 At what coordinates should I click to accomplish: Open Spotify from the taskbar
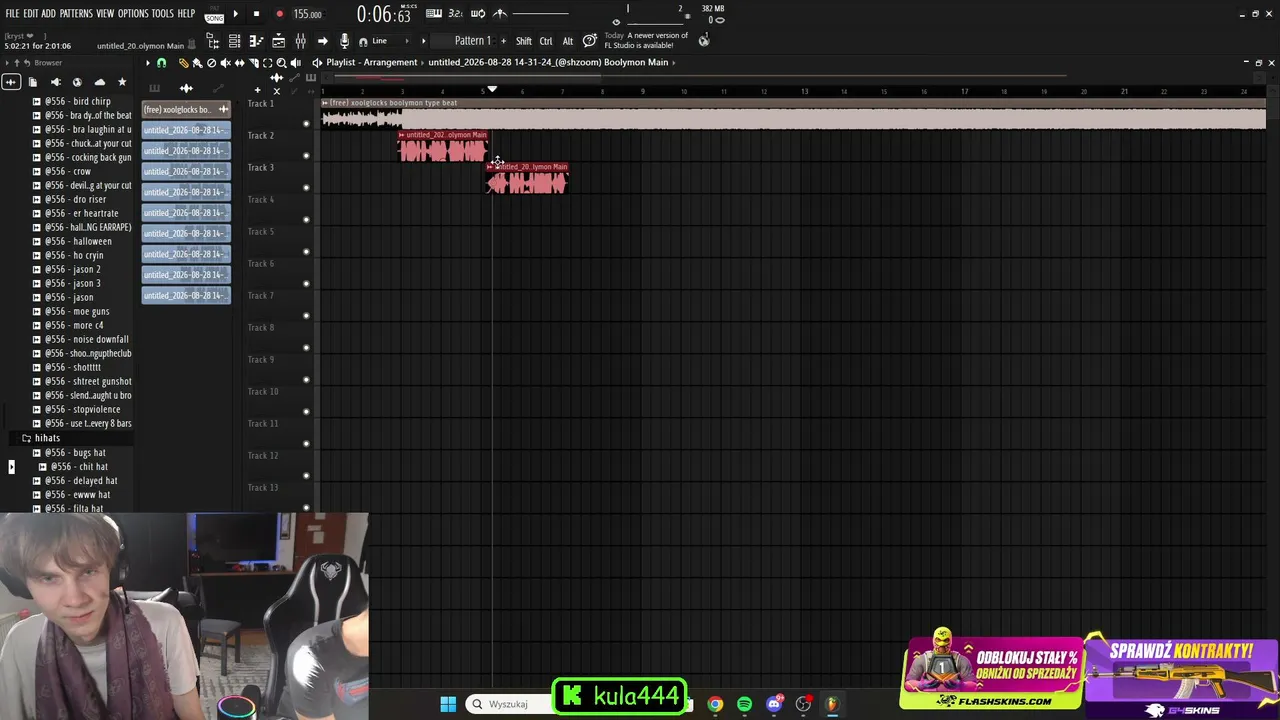click(x=744, y=704)
